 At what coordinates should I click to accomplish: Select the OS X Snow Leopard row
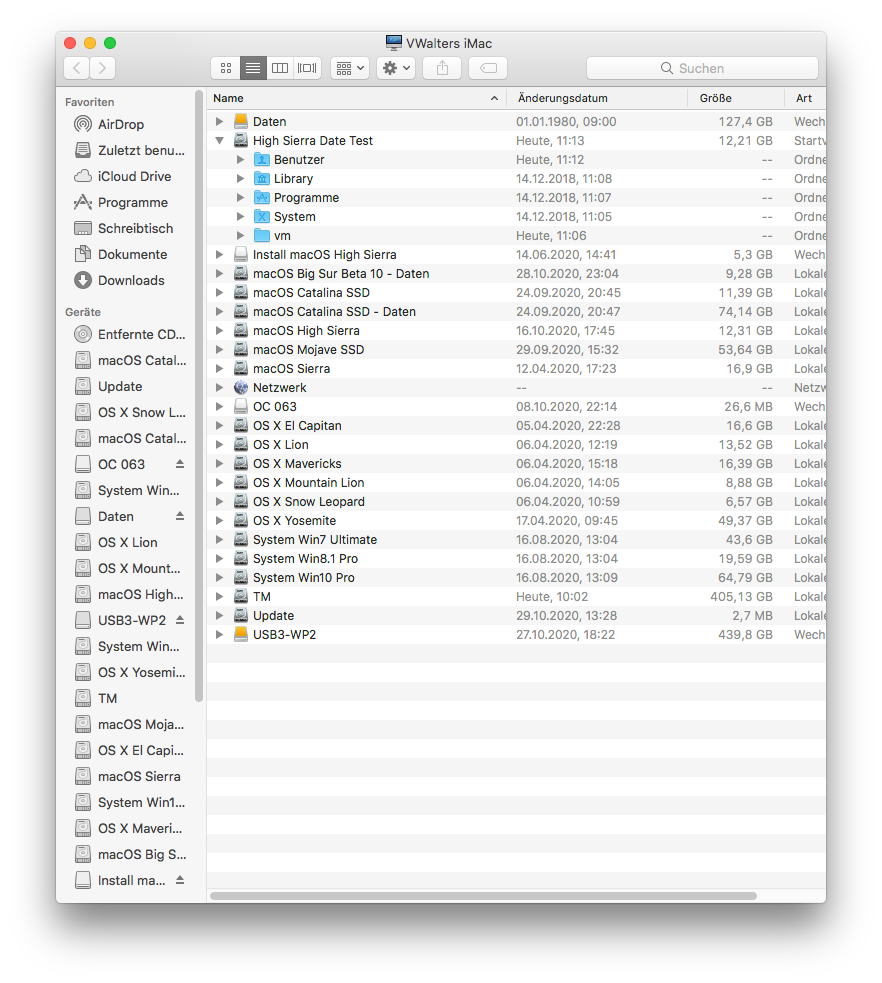(x=517, y=502)
